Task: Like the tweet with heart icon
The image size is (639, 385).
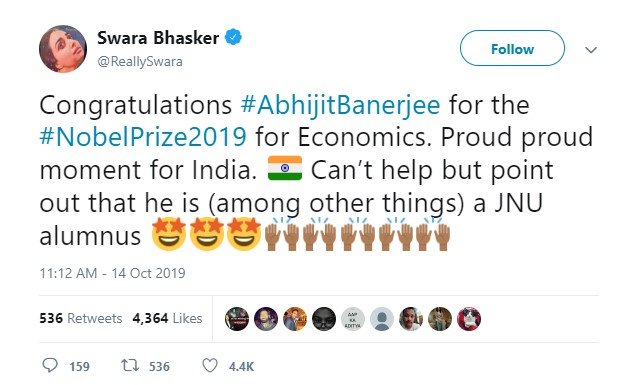Action: (x=210, y=365)
